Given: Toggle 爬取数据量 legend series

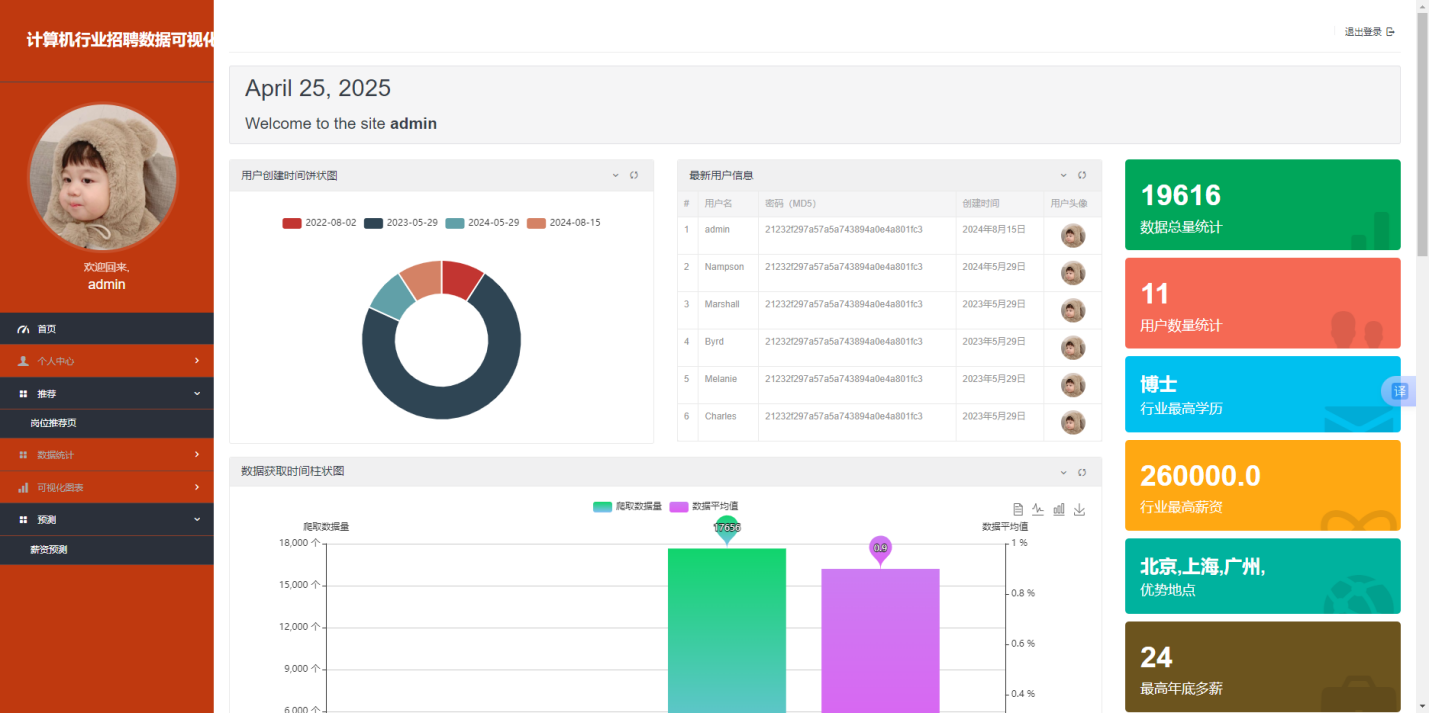Looking at the screenshot, I should click(x=627, y=507).
